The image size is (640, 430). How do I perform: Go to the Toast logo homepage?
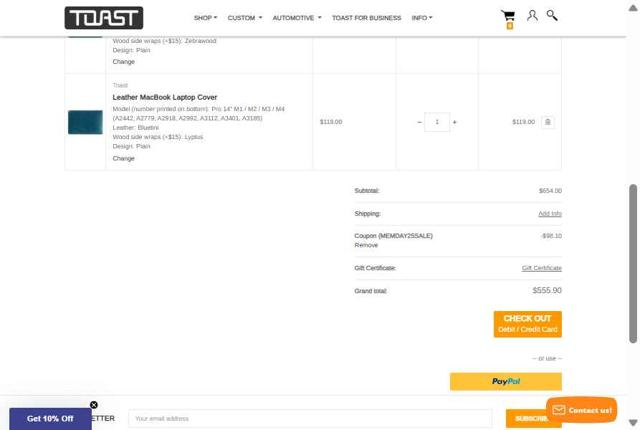[104, 18]
